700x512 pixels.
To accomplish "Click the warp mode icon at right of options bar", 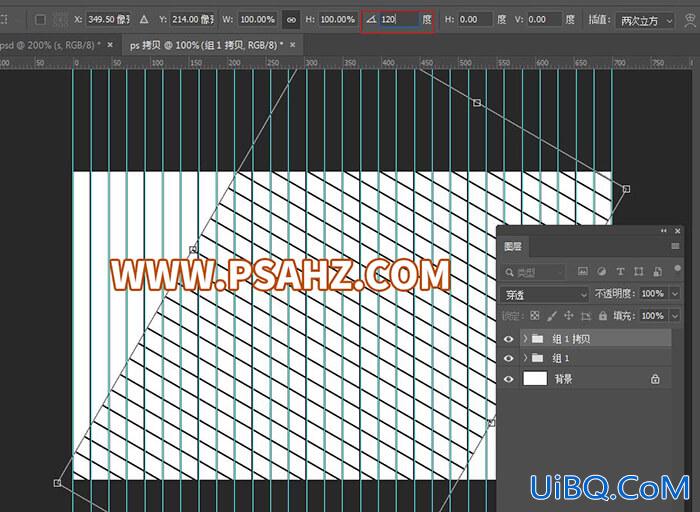I will [691, 20].
